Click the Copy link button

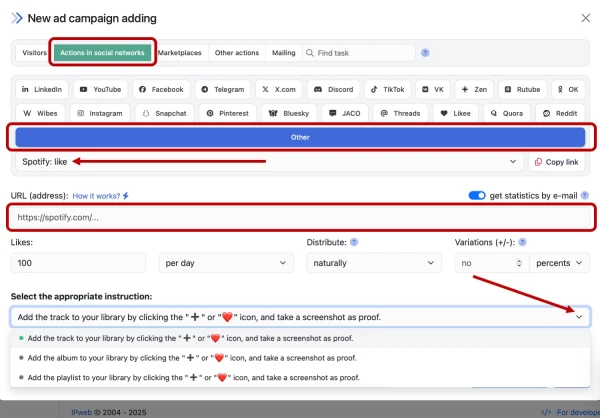pyautogui.click(x=556, y=161)
